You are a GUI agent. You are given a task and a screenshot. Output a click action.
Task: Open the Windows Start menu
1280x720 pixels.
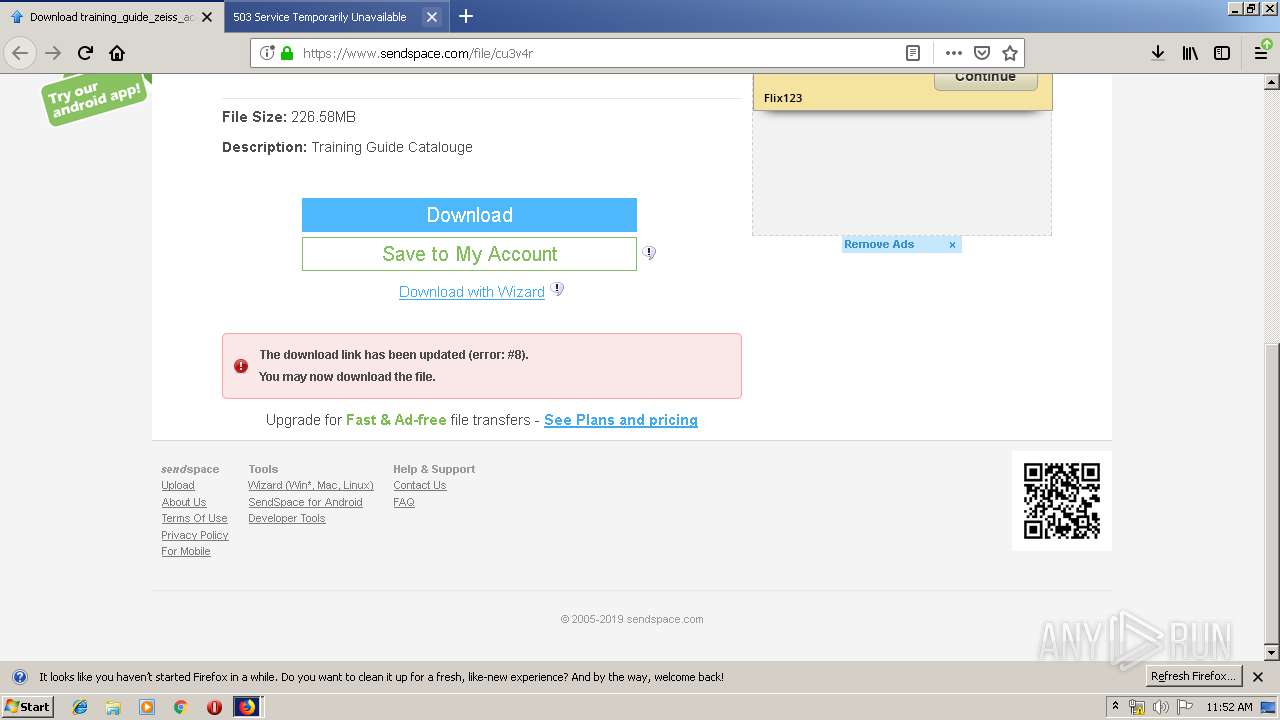28,707
